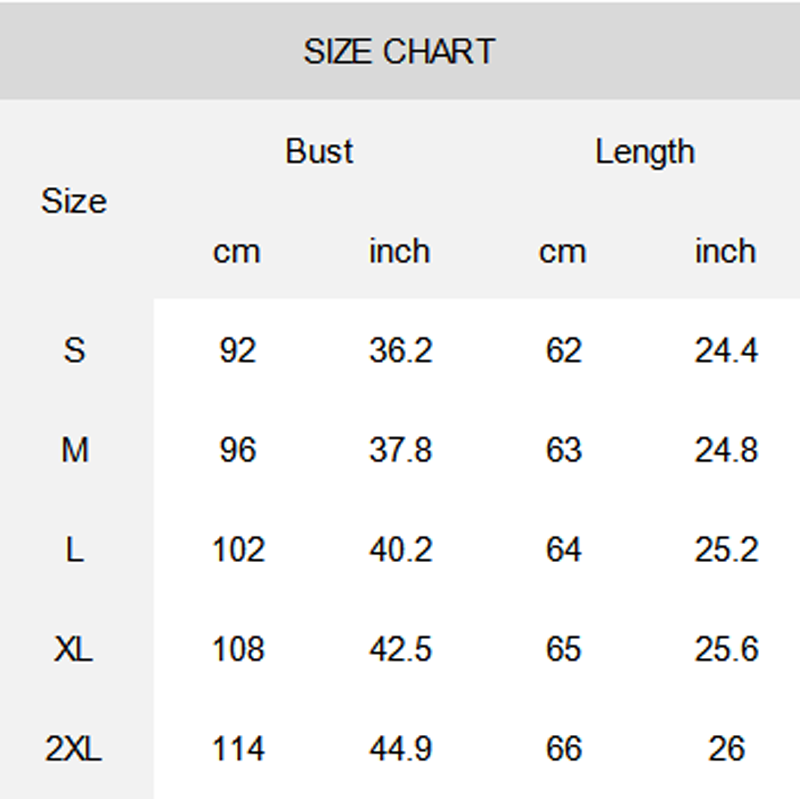
Task: Click the cm subheader under Bust
Action: 237,251
